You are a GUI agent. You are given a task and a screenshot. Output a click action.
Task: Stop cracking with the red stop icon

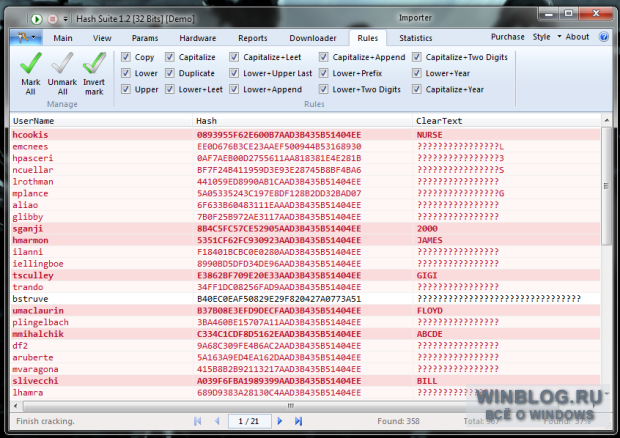53,19
